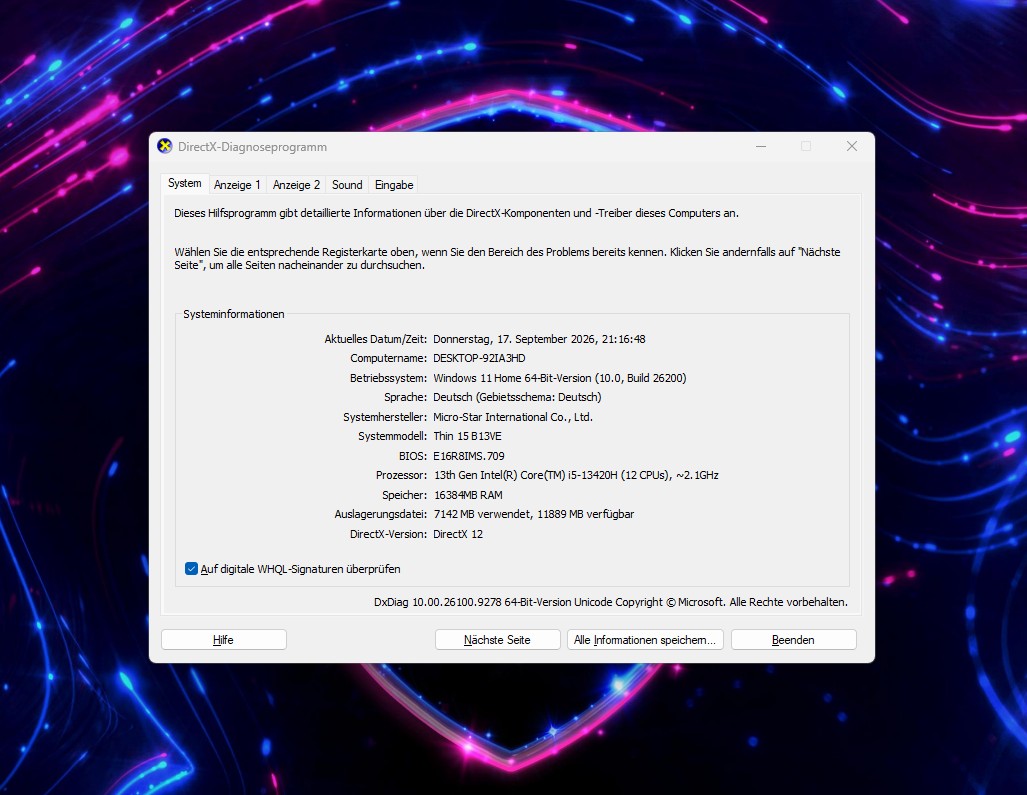Minimize the DirectX-Diagnoseprogramm window
Viewport: 1027px width, 795px height.
point(761,146)
